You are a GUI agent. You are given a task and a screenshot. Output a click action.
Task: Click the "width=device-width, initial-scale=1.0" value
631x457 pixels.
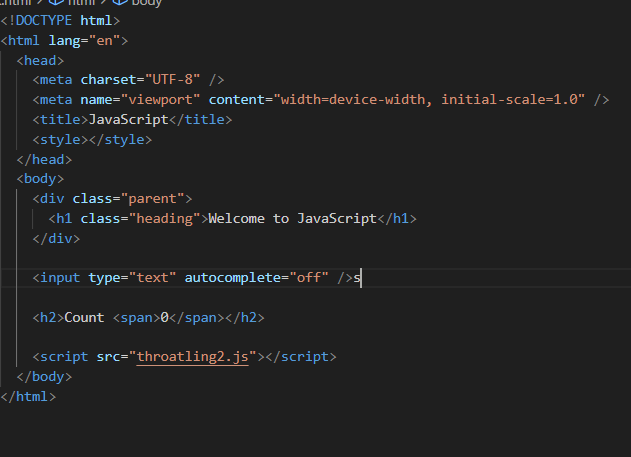point(429,99)
